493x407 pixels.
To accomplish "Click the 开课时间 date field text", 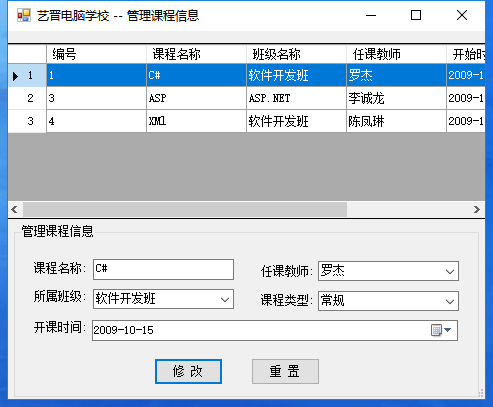I will point(123,330).
